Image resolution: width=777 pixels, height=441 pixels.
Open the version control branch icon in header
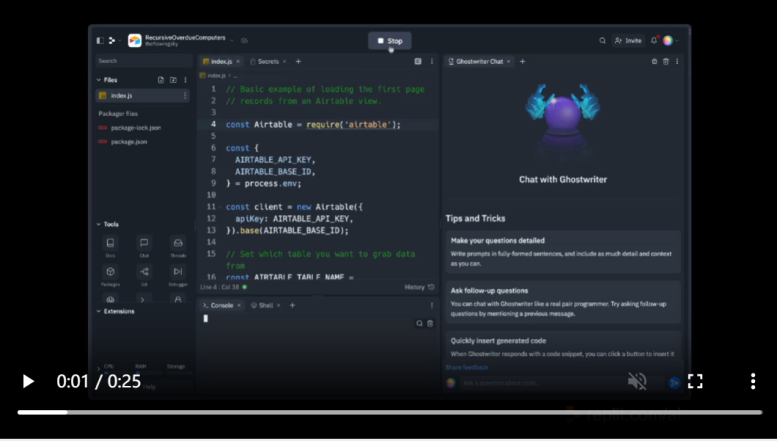[112, 41]
